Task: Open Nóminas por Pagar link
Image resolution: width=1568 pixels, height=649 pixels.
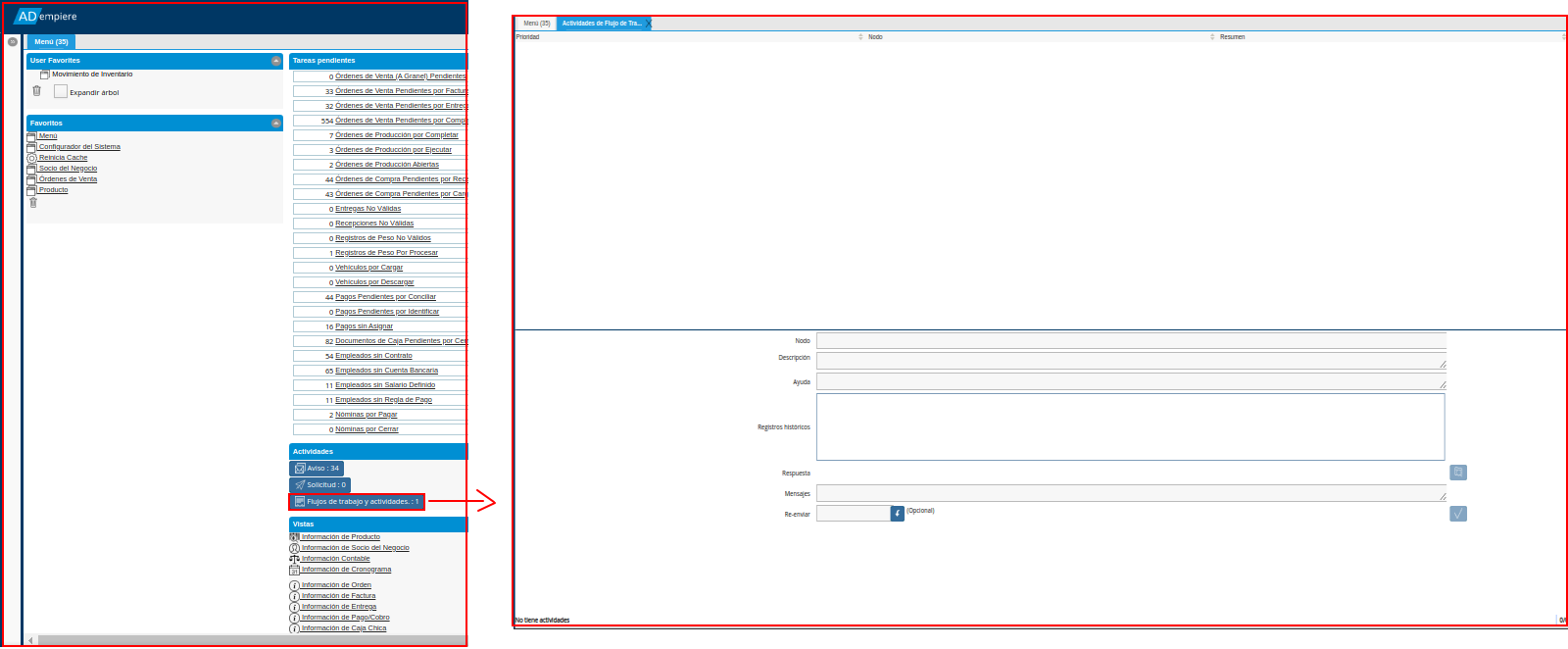Action: click(367, 415)
